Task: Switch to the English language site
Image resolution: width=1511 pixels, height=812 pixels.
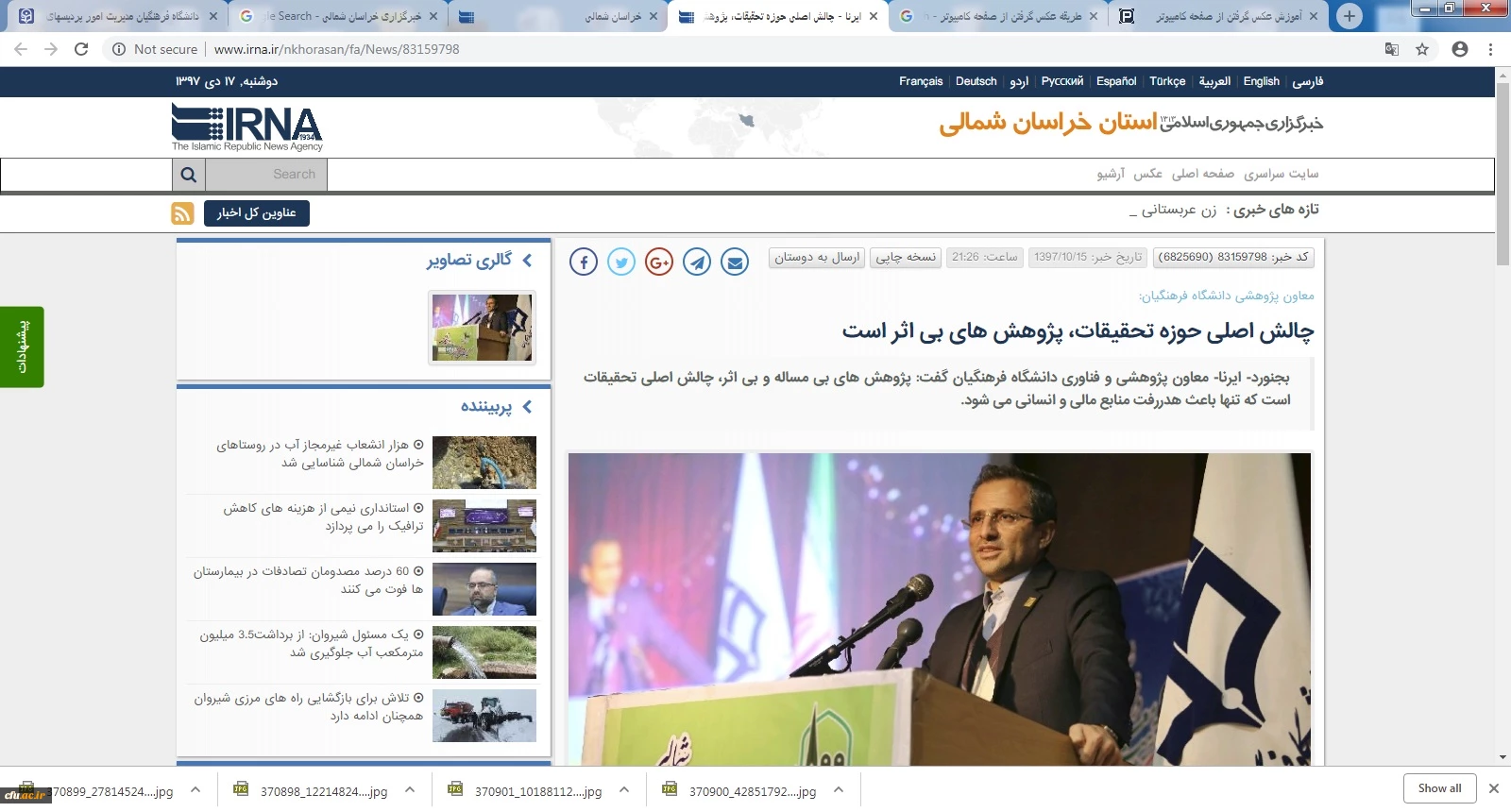Action: point(1261,81)
